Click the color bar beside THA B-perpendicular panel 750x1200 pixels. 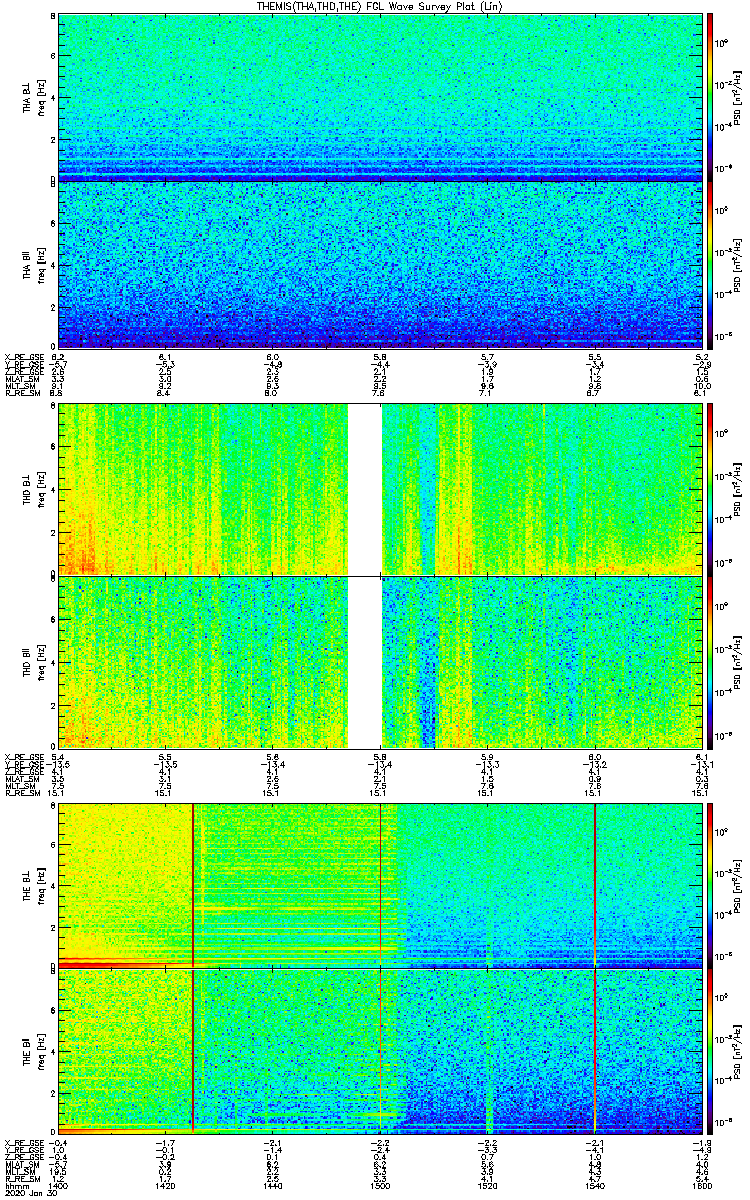tap(711, 97)
